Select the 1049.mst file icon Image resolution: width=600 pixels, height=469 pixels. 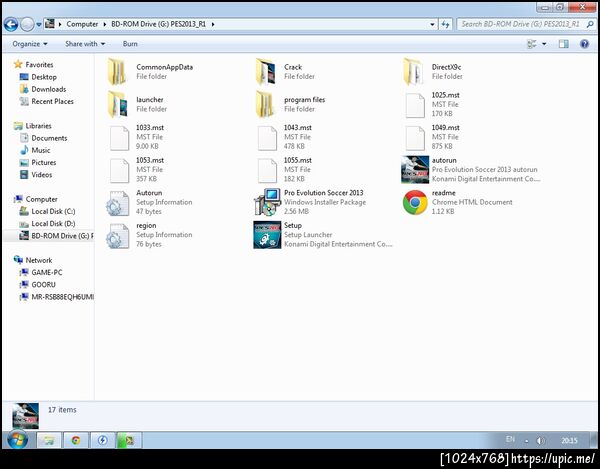(415, 138)
